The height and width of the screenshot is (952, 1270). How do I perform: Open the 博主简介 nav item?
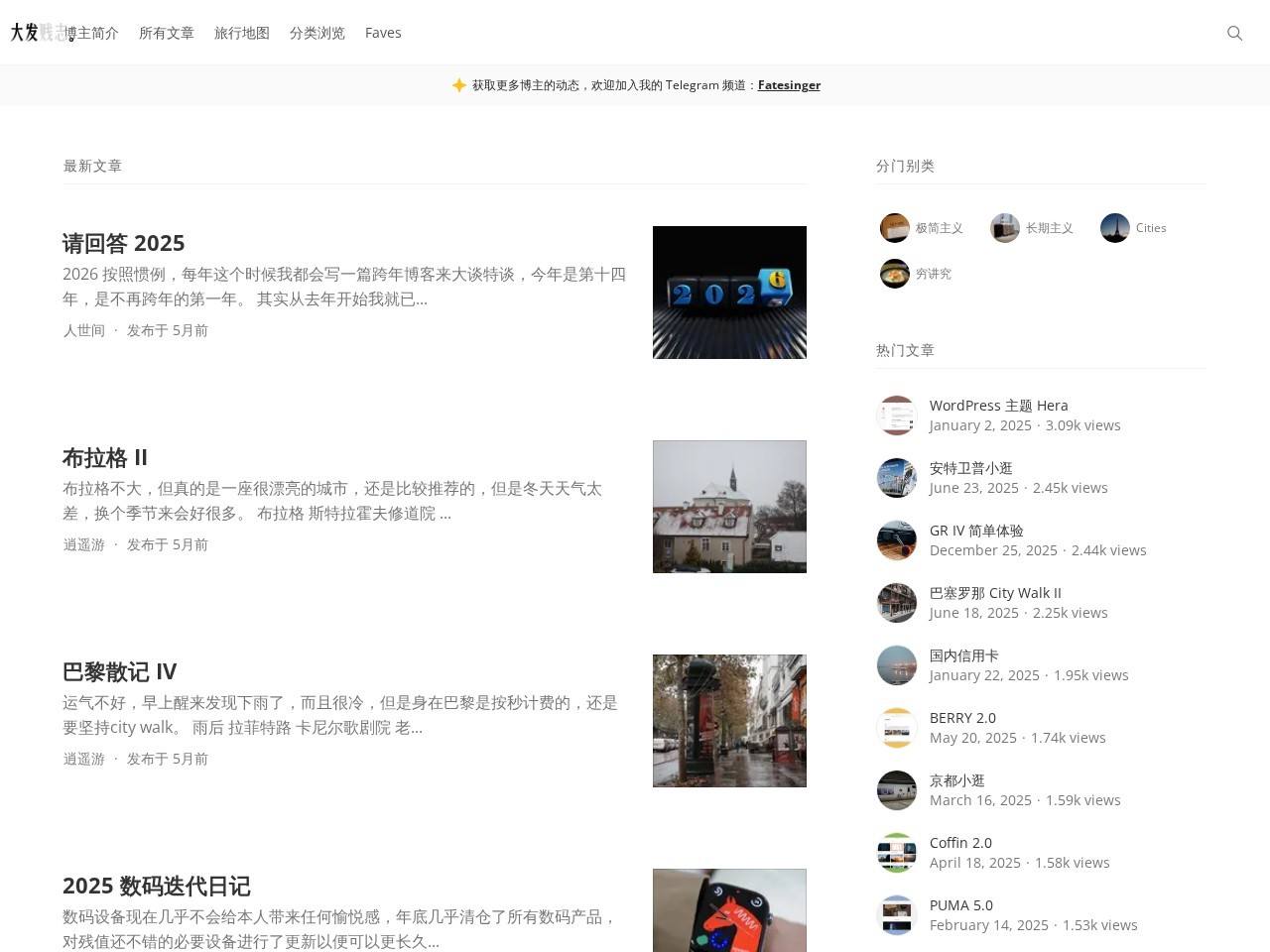(93, 33)
